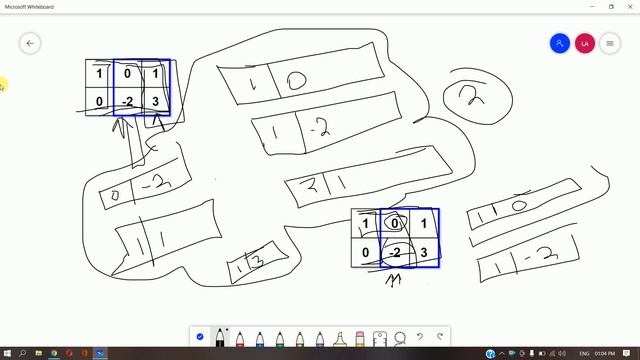Viewport: 640px width, 360px height.
Task: Select the yellow highlighter
Action: coord(340,339)
